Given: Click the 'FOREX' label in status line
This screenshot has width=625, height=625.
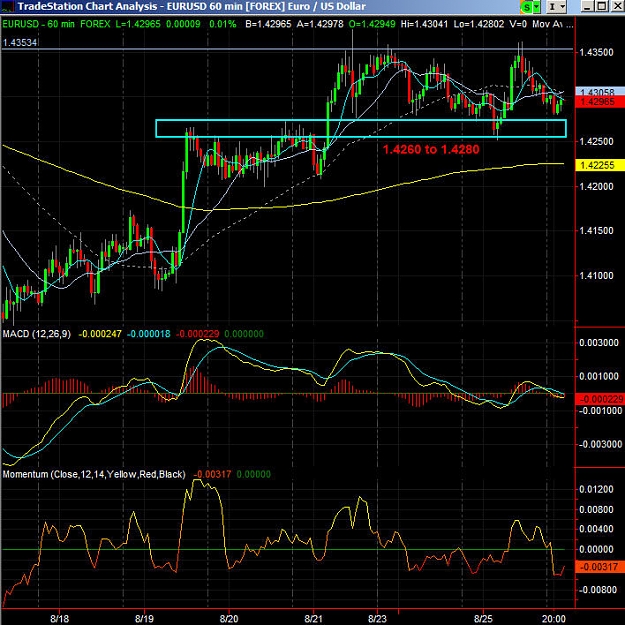Looking at the screenshot, I should click(x=95, y=24).
